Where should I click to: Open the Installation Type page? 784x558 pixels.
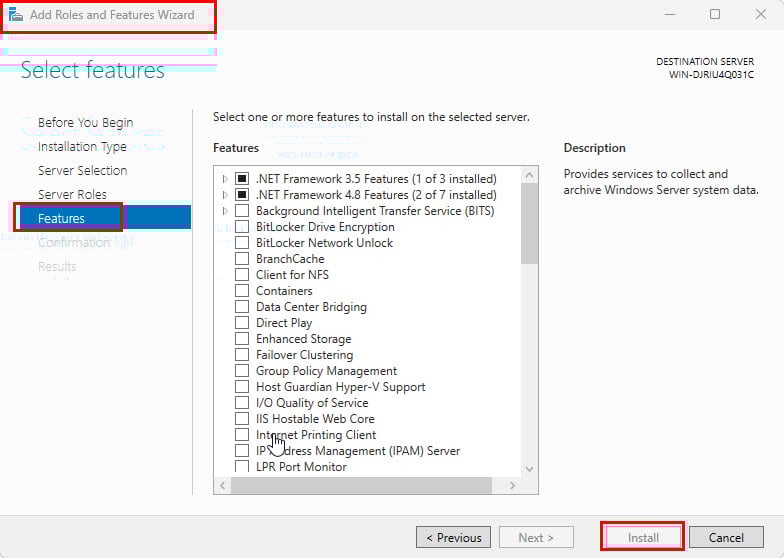(x=82, y=146)
